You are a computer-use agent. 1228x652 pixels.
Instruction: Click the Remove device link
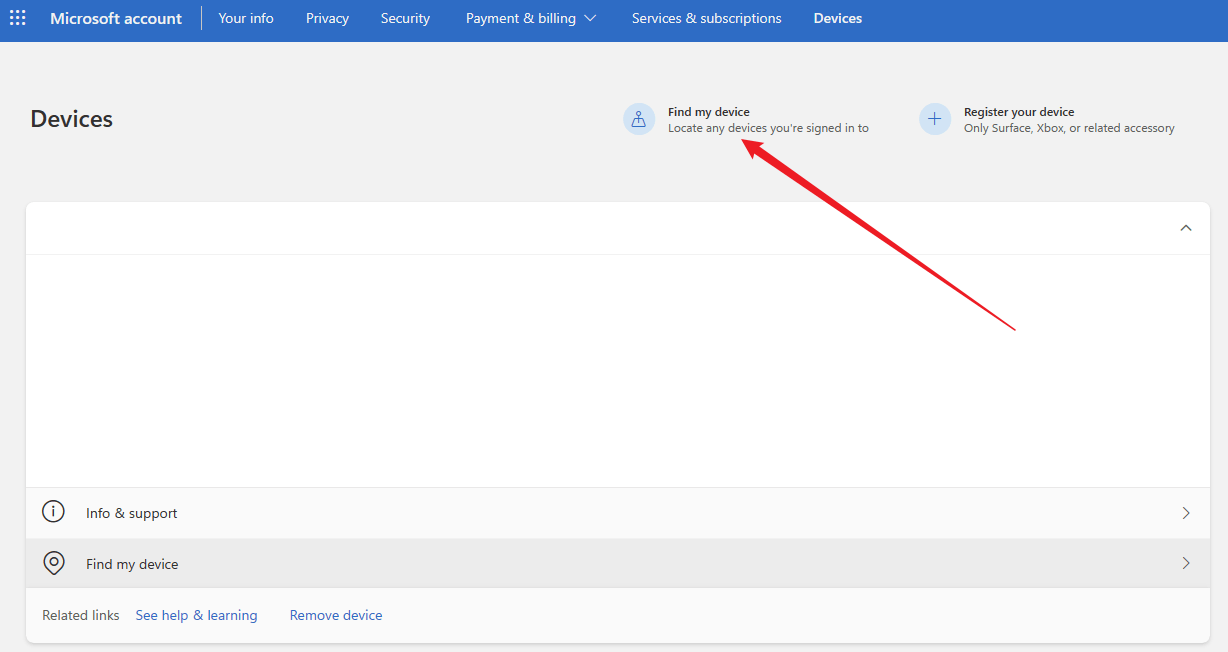pos(336,615)
